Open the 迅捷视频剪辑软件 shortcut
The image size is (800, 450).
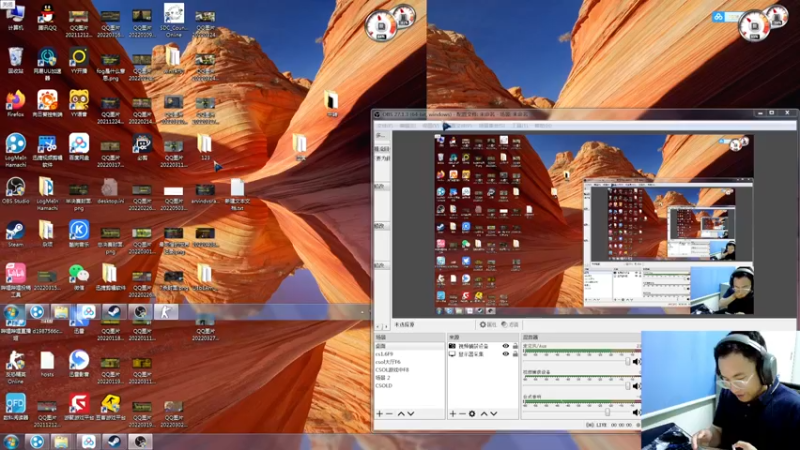pyautogui.click(x=47, y=151)
